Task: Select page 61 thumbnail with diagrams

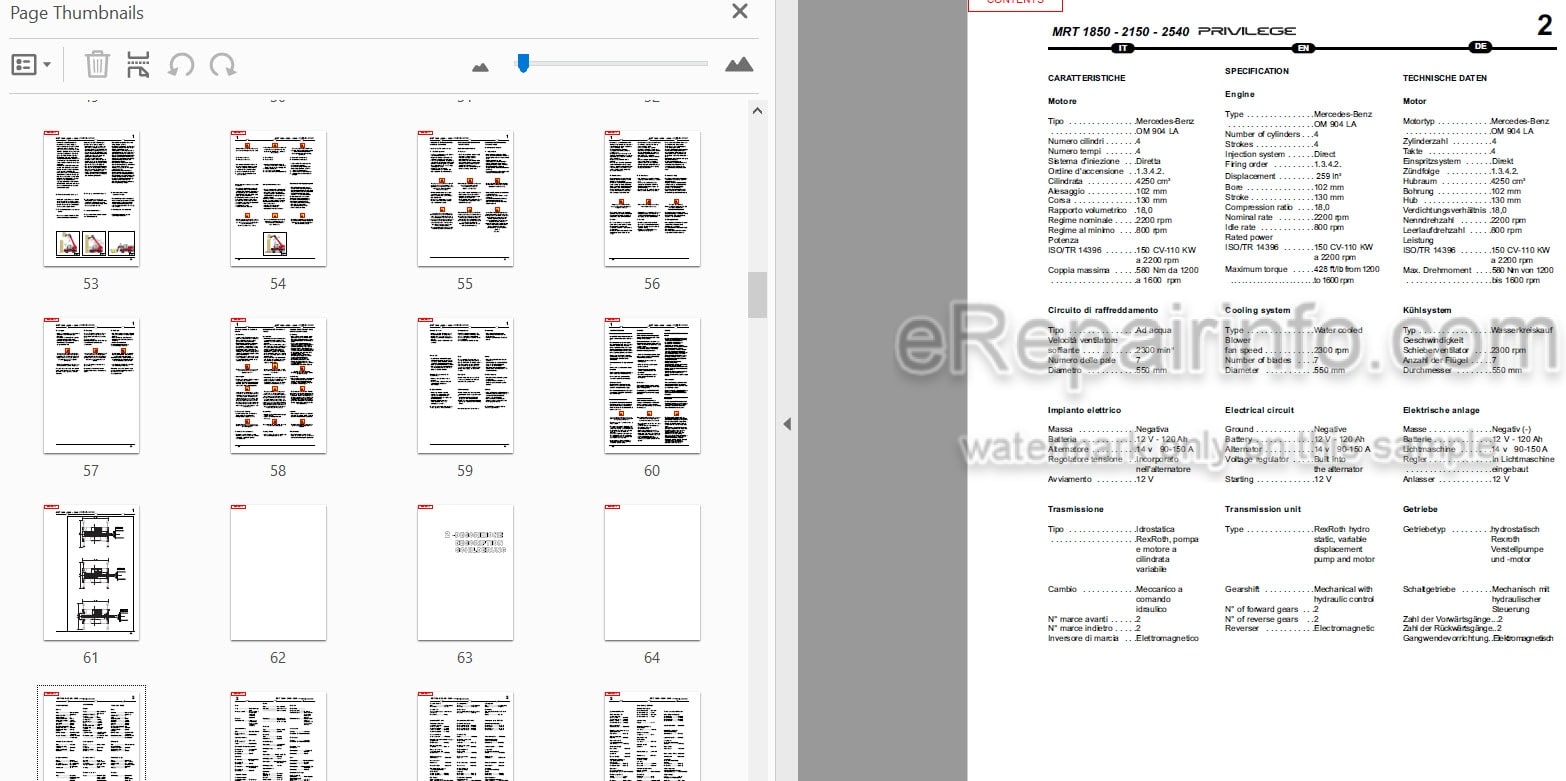Action: [91, 572]
